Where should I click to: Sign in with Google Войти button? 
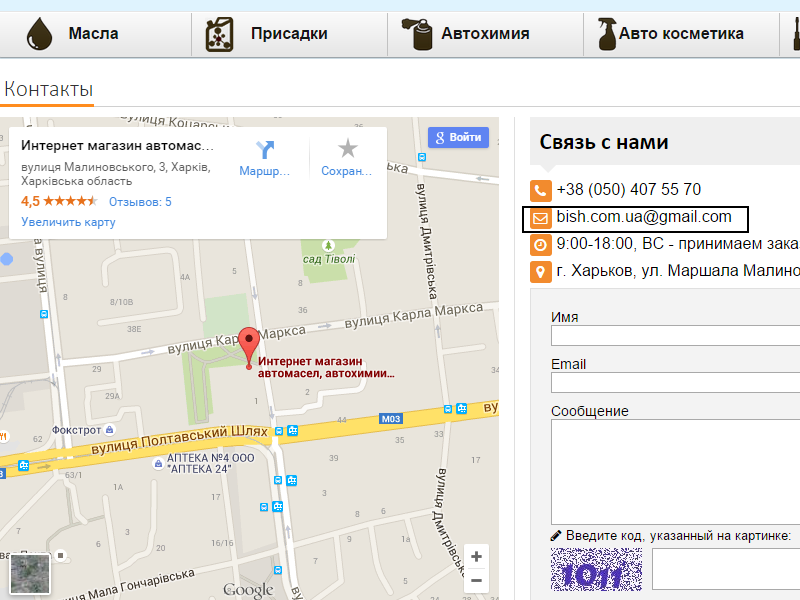458,138
